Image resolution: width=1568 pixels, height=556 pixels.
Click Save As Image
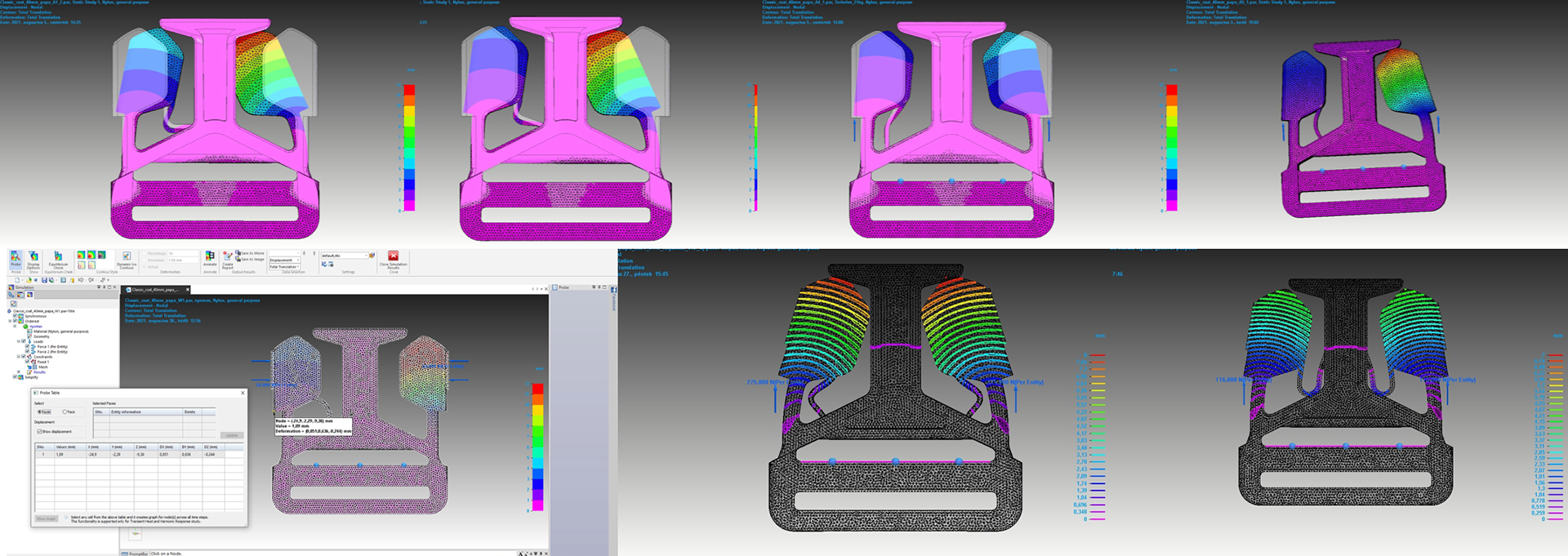[x=250, y=260]
